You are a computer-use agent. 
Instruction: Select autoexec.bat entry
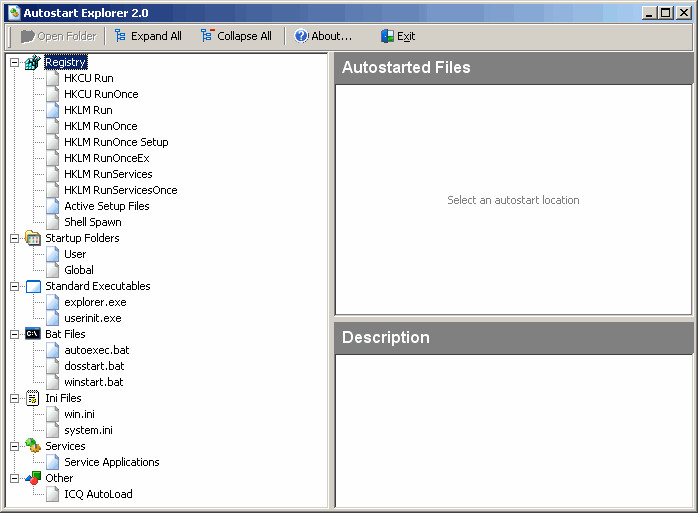97,350
